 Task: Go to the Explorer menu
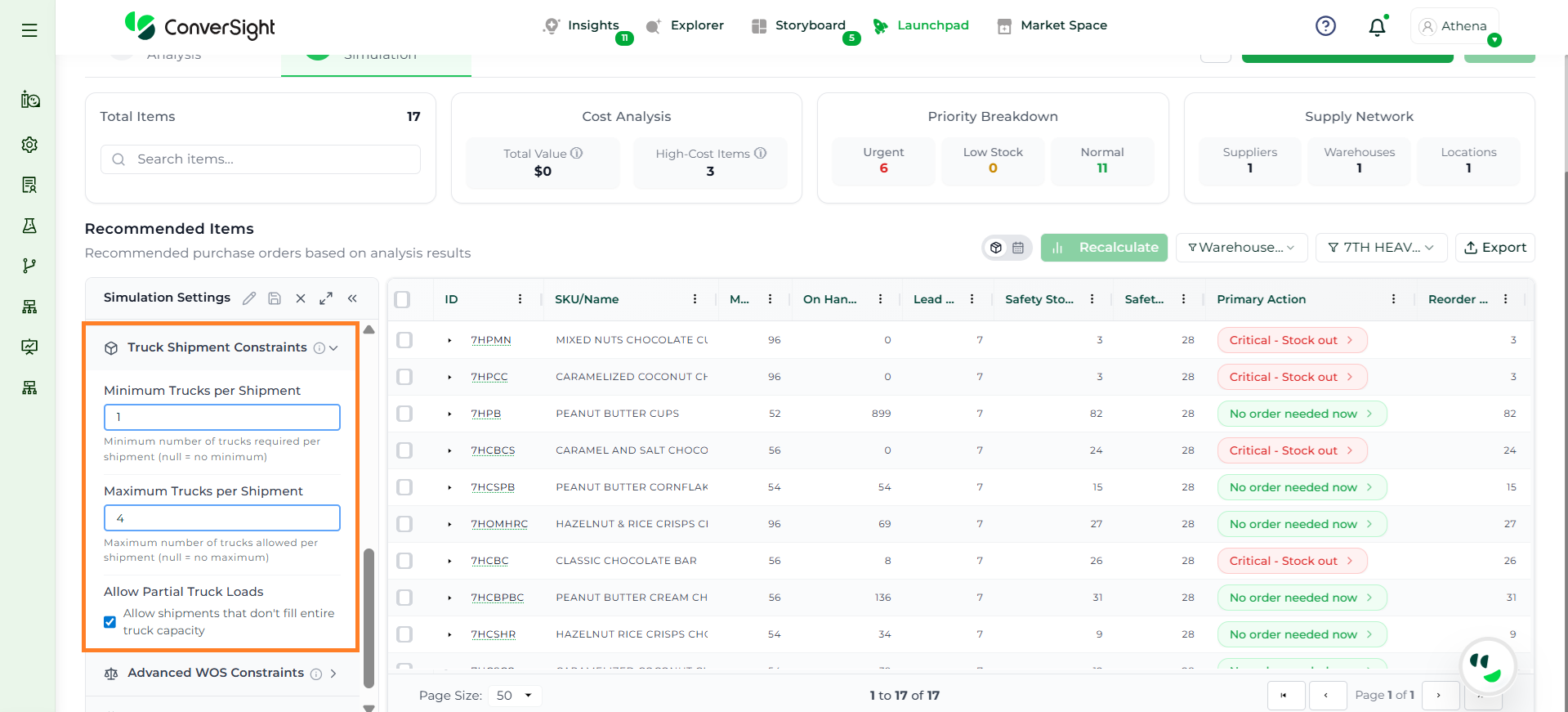(x=685, y=25)
